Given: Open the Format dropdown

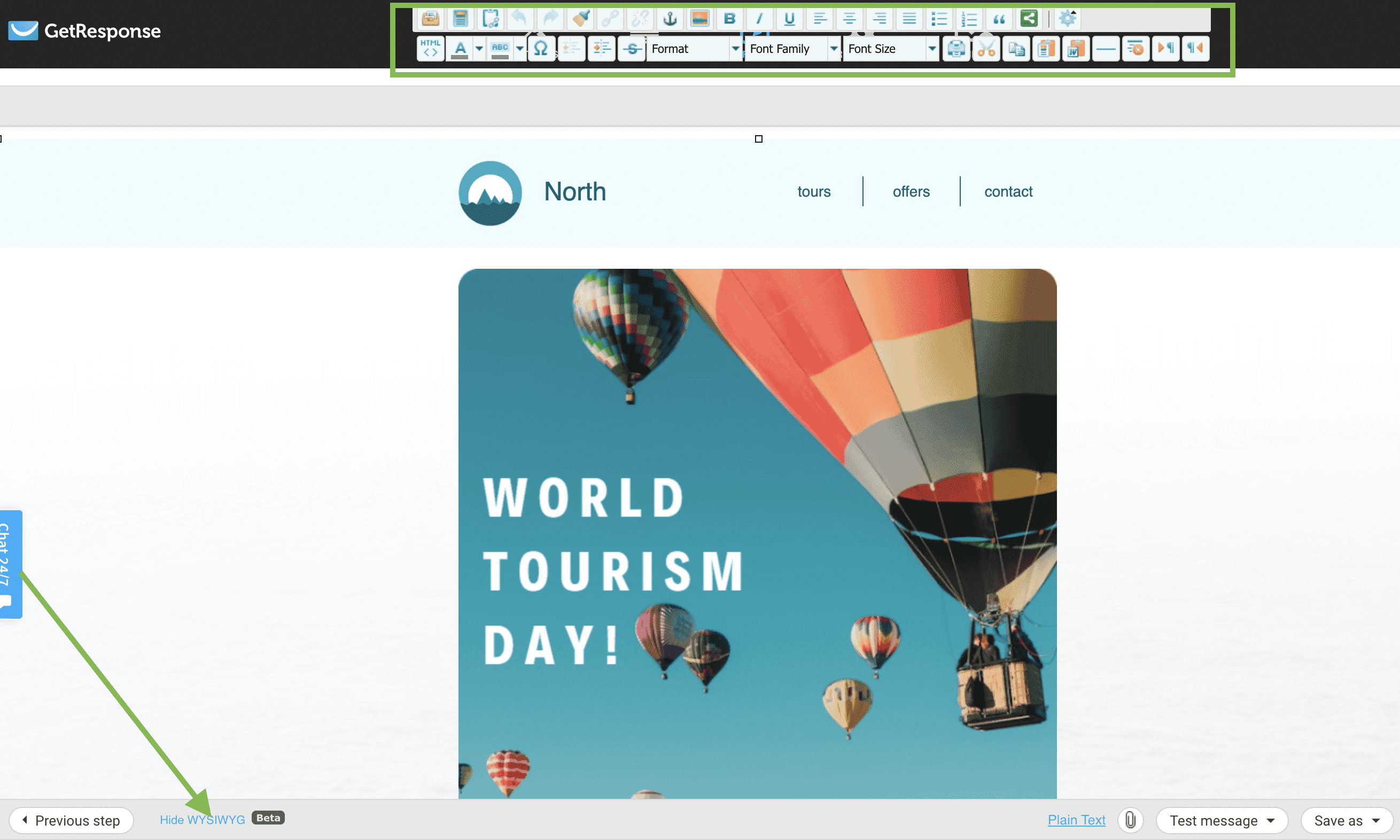Looking at the screenshot, I should tap(735, 49).
